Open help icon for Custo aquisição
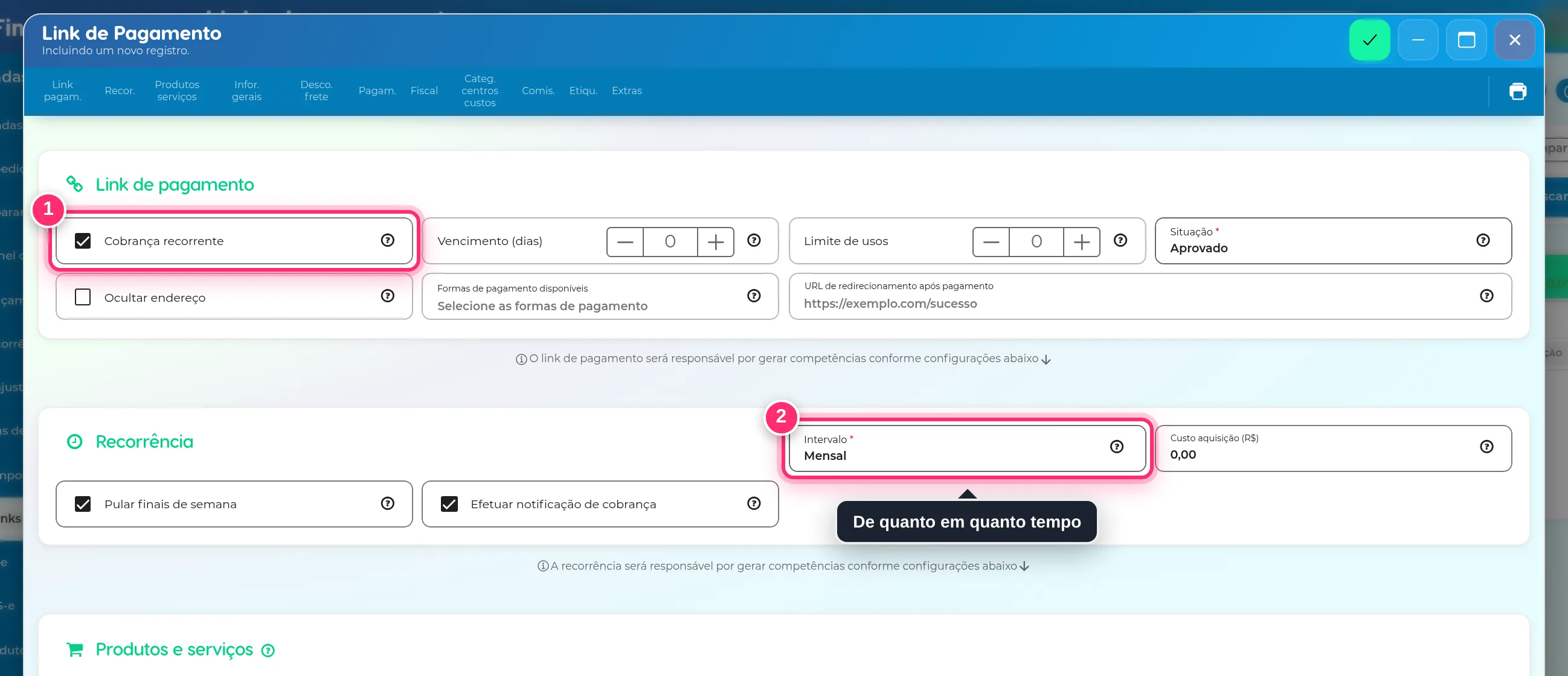 (x=1486, y=447)
